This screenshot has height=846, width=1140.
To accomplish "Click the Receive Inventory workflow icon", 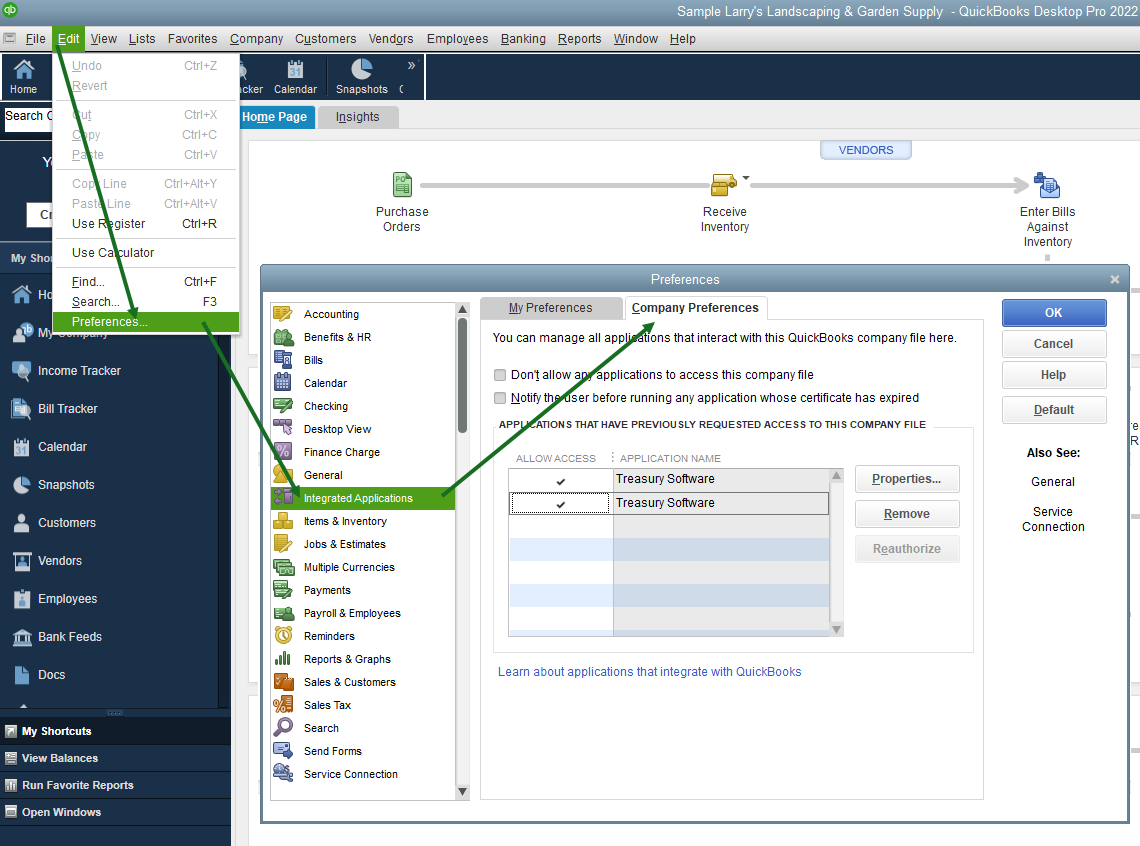I will tap(723, 185).
